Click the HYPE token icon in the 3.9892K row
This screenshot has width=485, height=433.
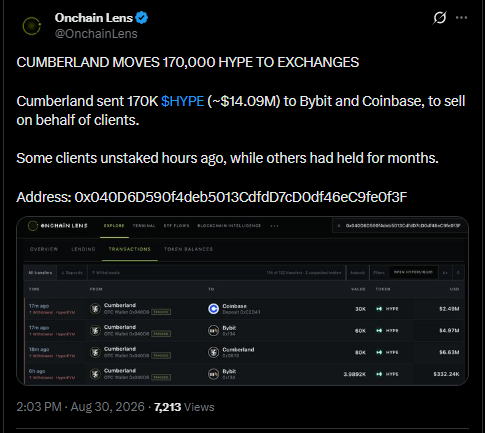[x=379, y=374]
